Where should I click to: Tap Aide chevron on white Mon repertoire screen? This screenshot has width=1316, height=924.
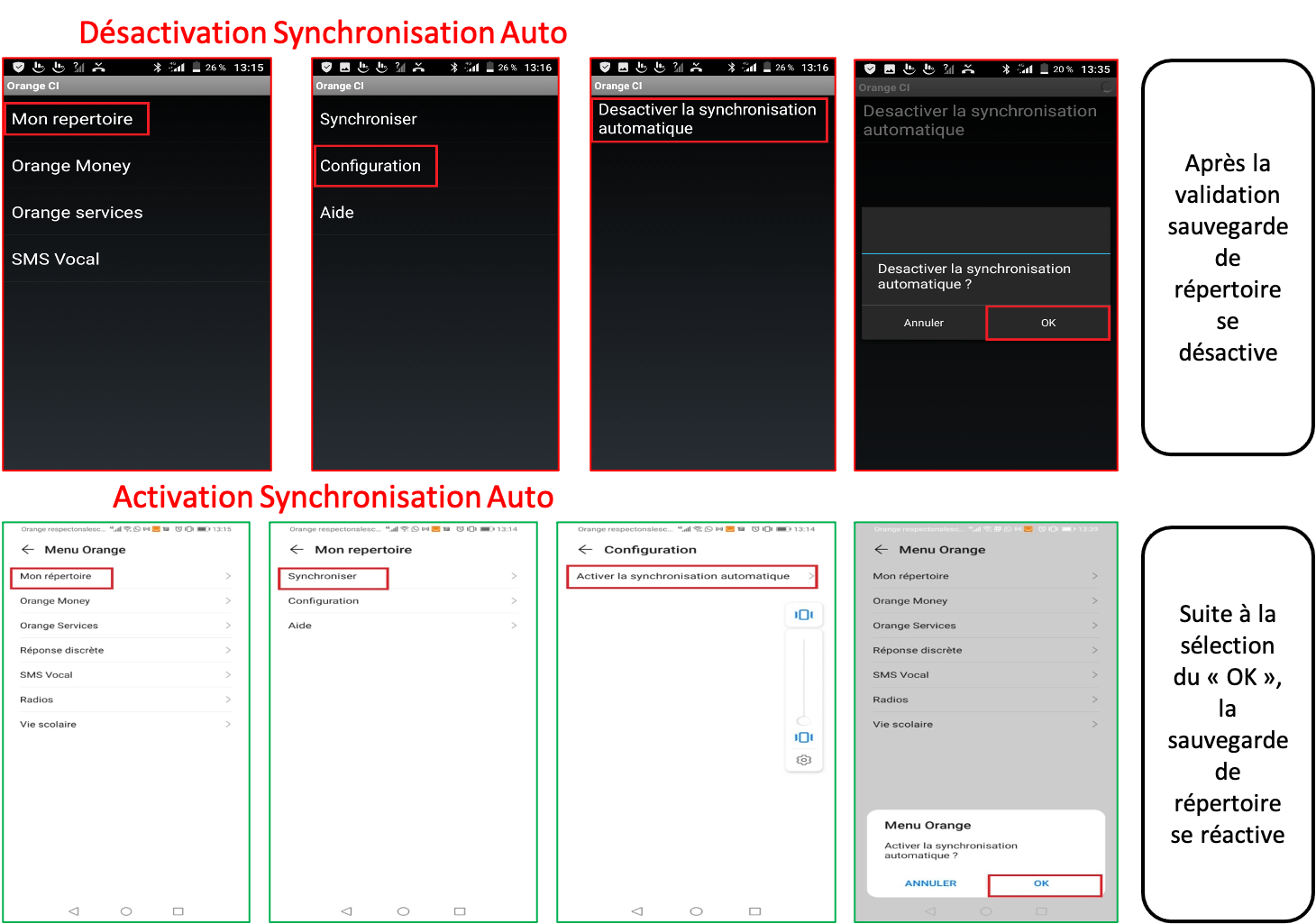pyautogui.click(x=514, y=625)
